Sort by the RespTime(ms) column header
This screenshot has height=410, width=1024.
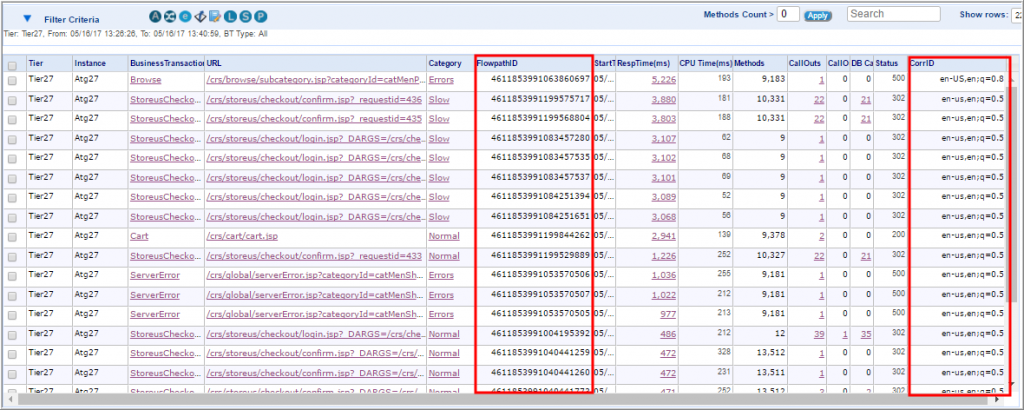(647, 63)
